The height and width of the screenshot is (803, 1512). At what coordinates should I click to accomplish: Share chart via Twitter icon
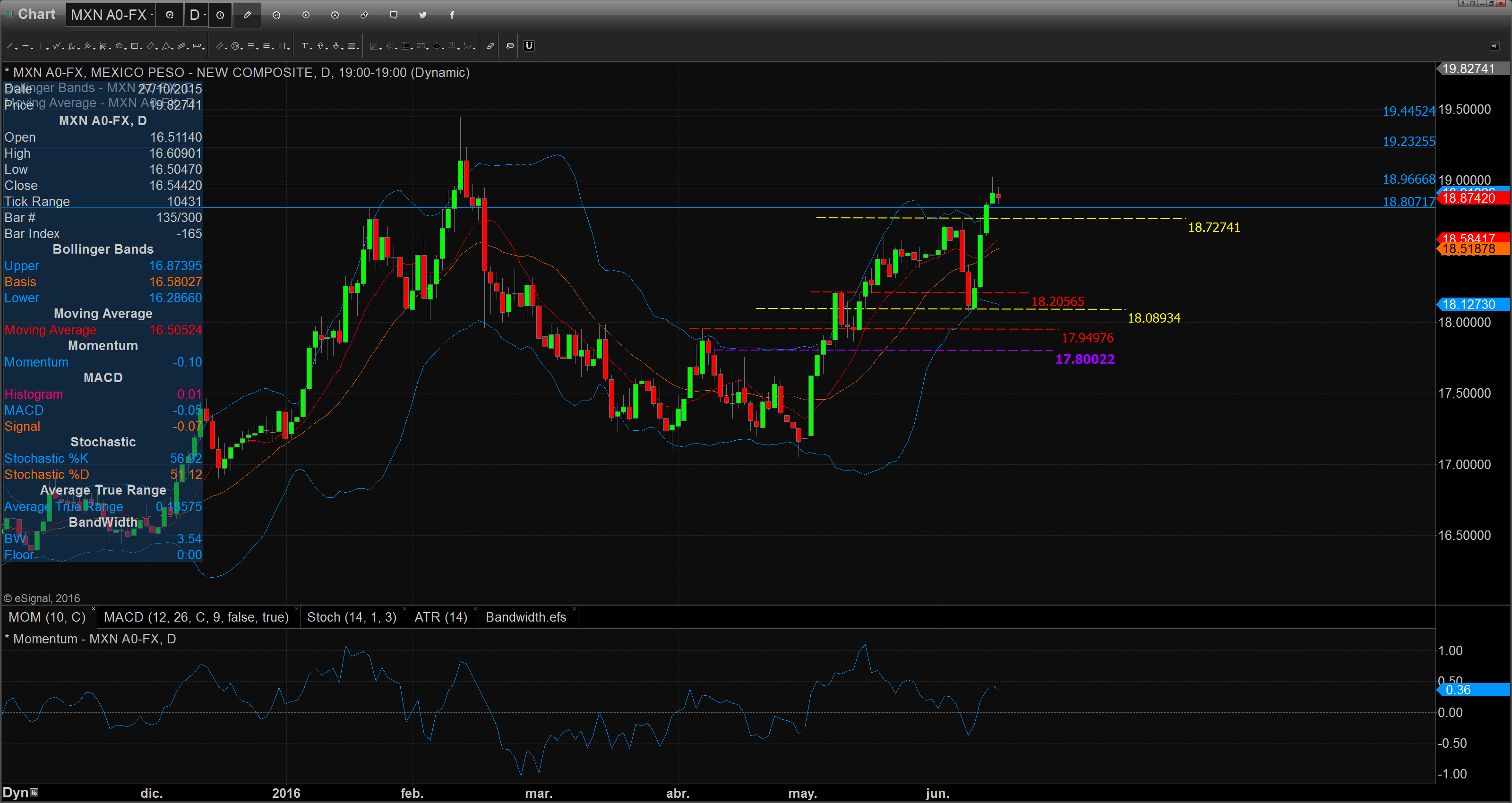tap(423, 15)
